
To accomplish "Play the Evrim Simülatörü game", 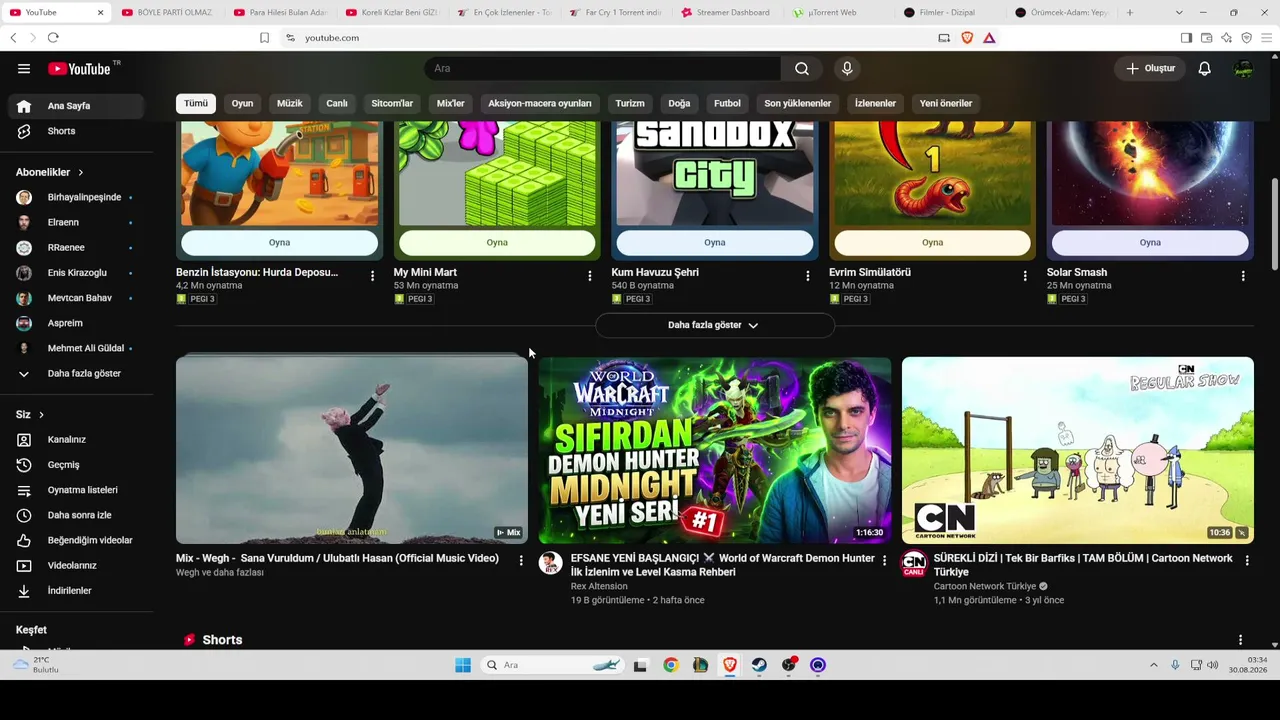I will click(932, 243).
